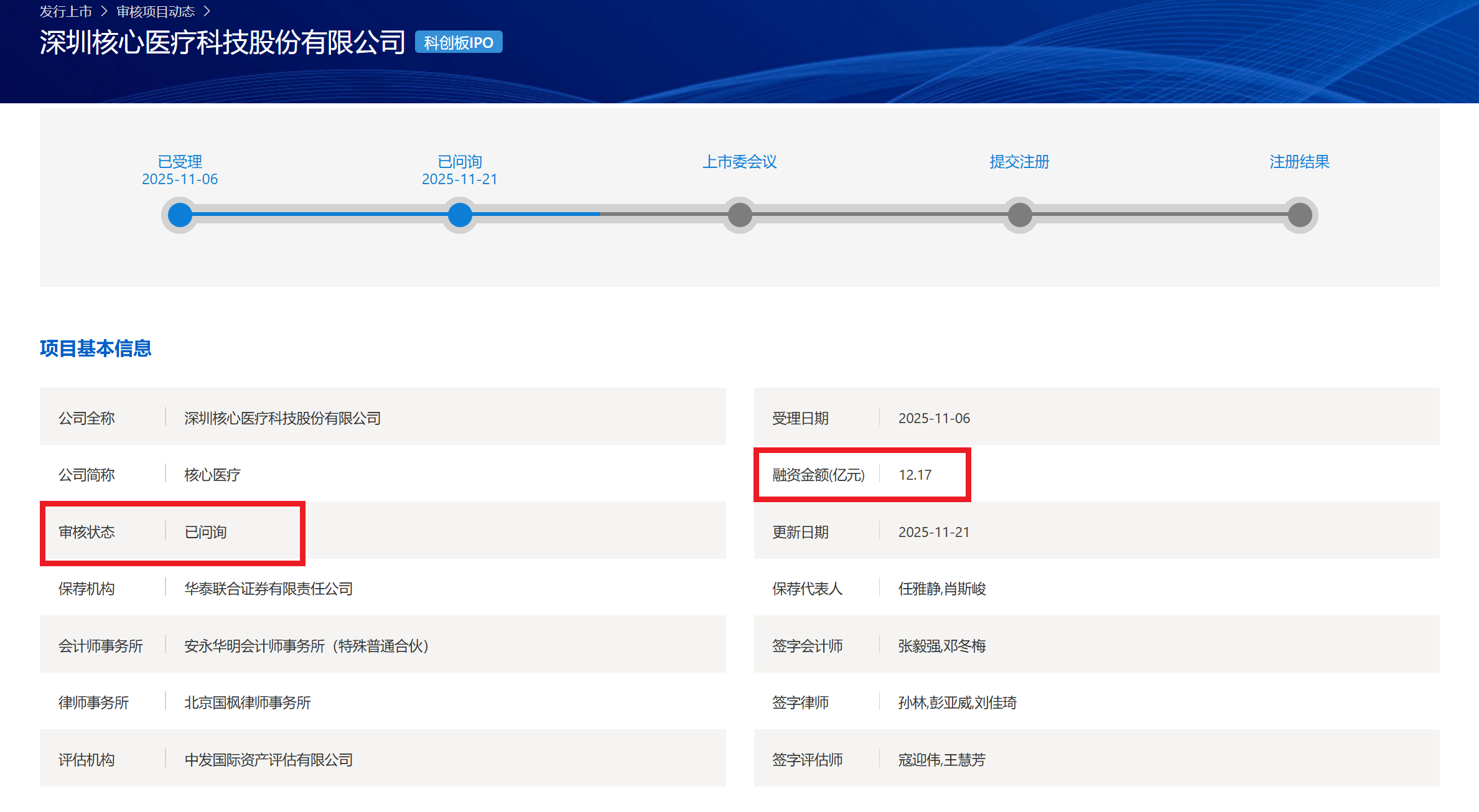
Task: Click the 上市委会议 grey timeline node
Action: coord(740,215)
